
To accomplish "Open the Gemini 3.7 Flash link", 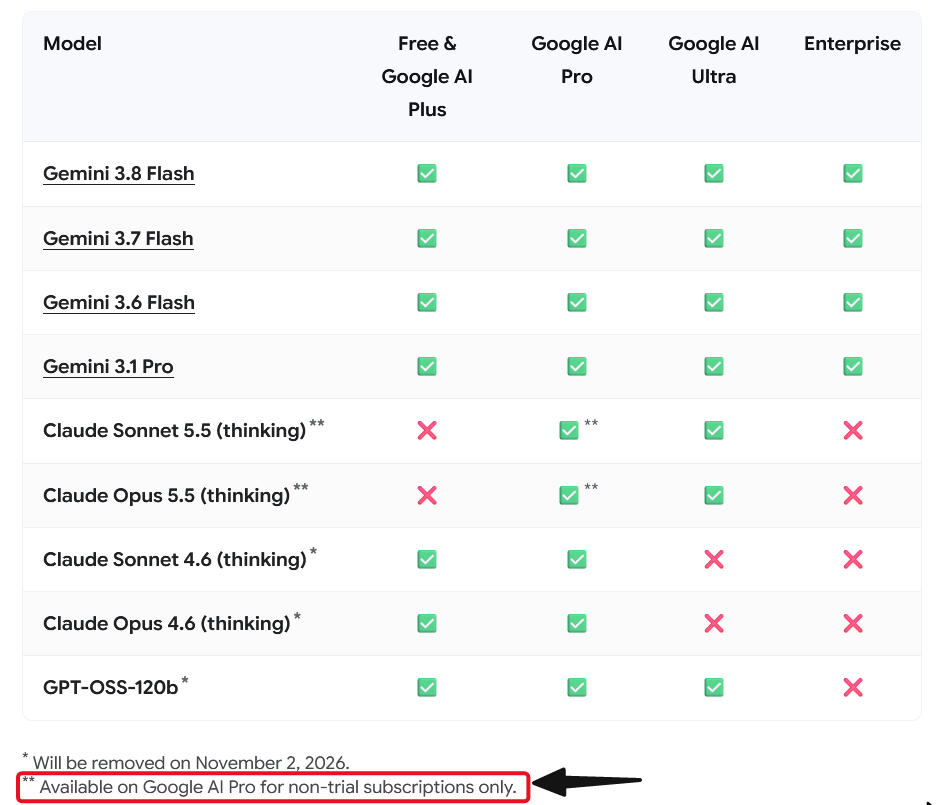I will [118, 238].
